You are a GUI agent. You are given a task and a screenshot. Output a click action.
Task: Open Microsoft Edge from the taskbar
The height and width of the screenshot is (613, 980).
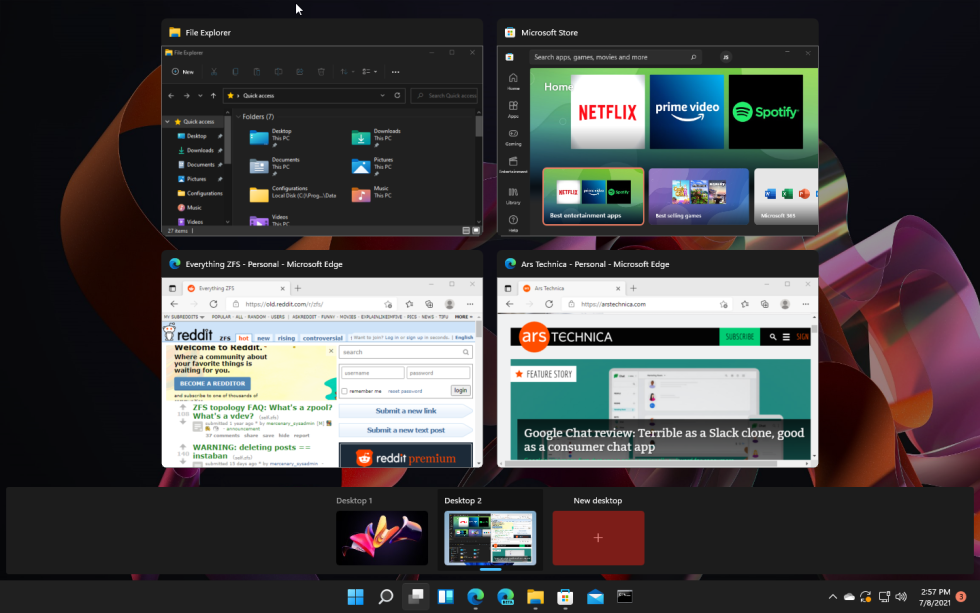[475, 596]
